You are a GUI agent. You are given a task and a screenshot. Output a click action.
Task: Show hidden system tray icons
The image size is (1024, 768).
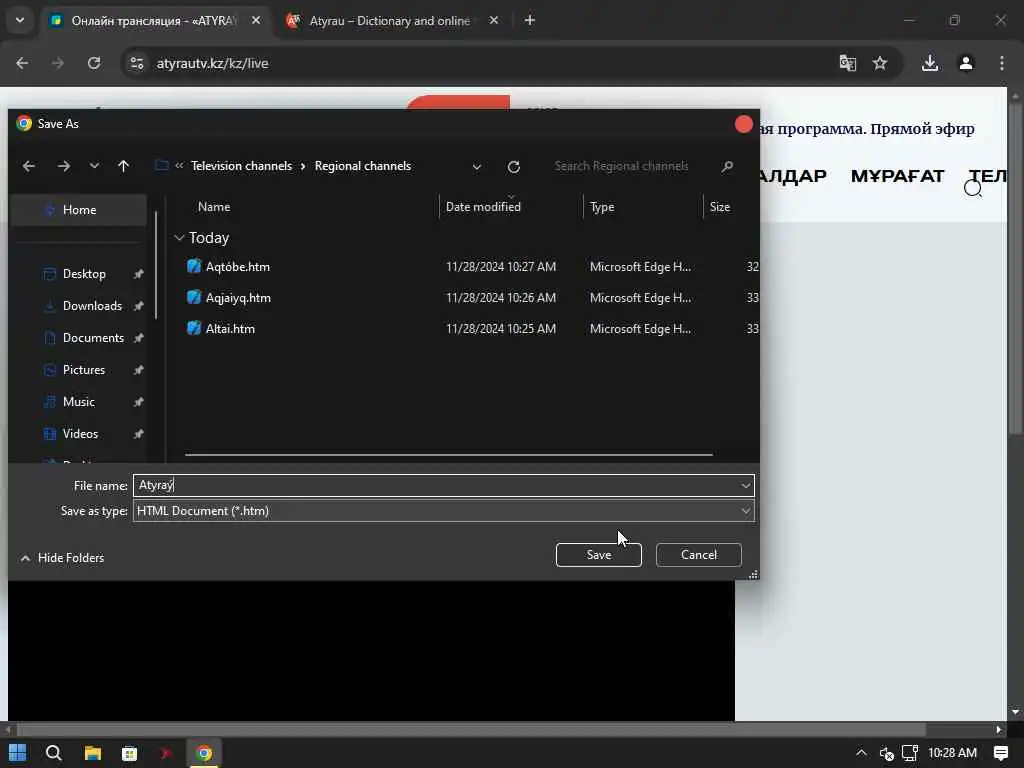861,753
